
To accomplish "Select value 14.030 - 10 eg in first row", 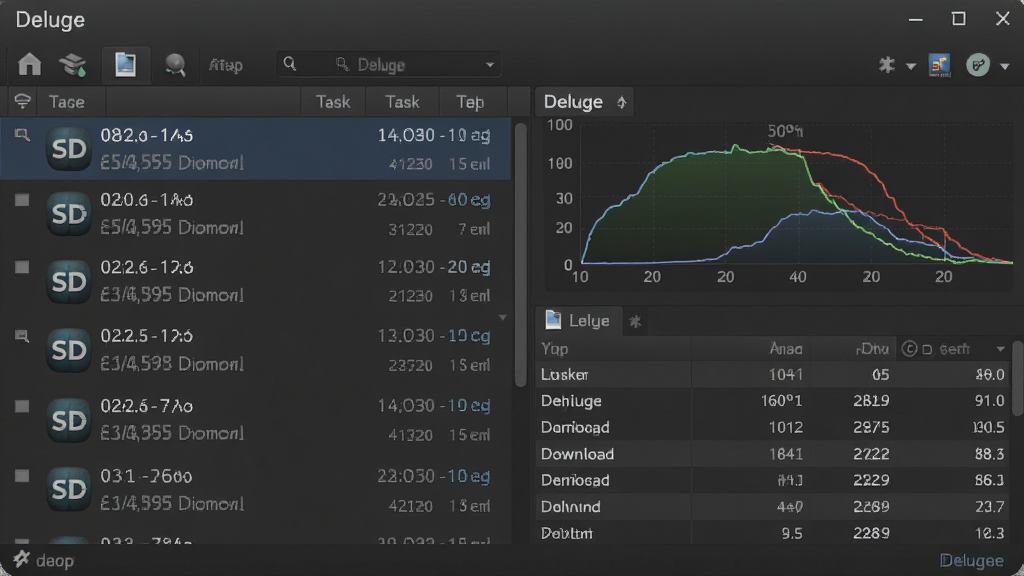I will click(x=434, y=135).
